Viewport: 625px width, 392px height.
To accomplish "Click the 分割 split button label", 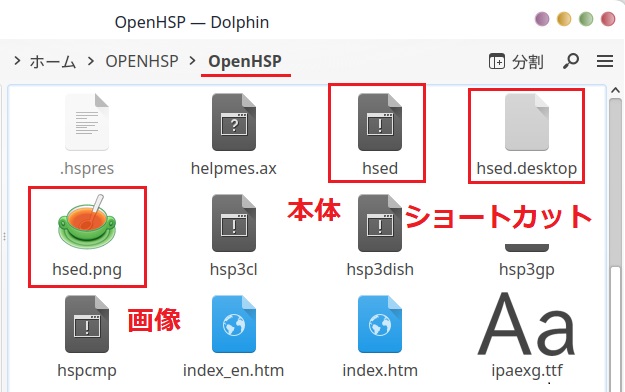I will pyautogui.click(x=527, y=62).
